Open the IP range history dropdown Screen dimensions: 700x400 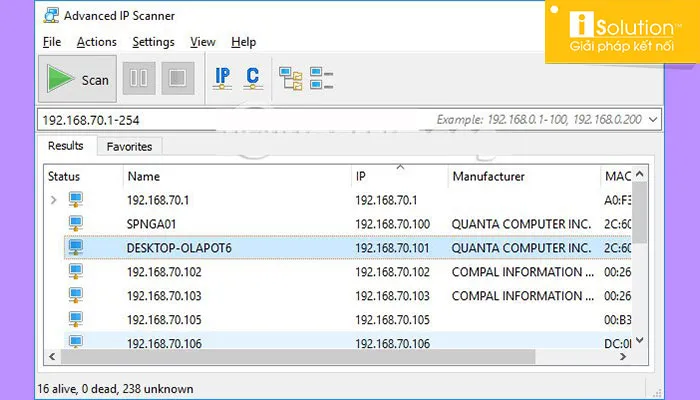(653, 120)
